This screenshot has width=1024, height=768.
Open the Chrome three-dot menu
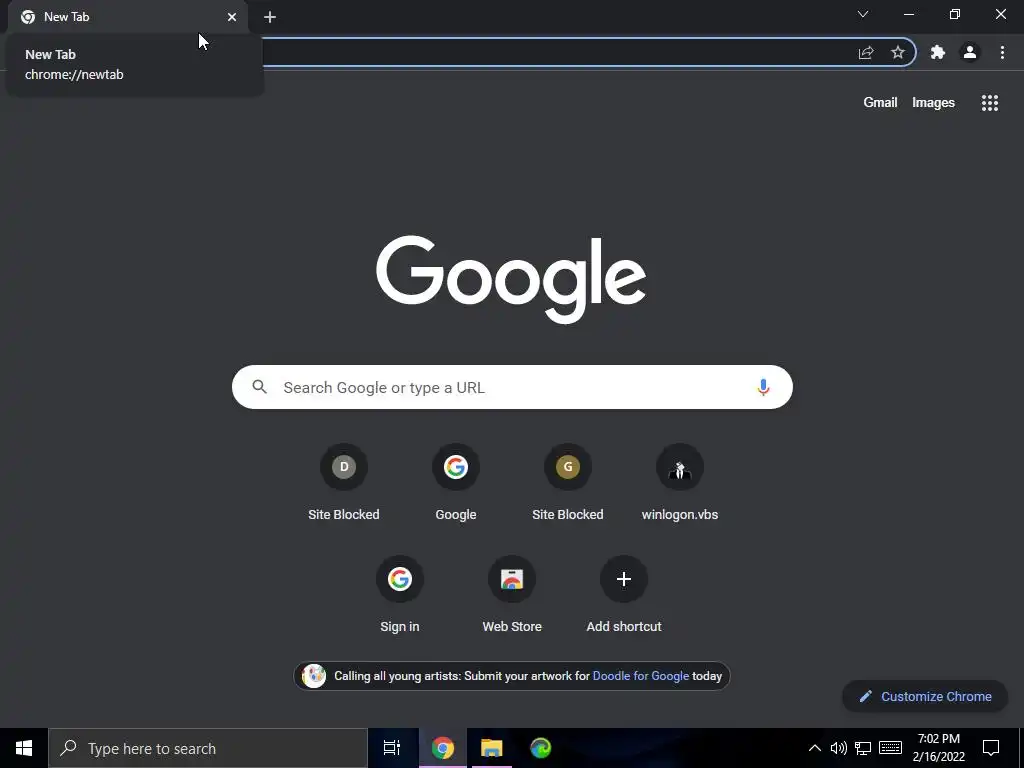1002,52
